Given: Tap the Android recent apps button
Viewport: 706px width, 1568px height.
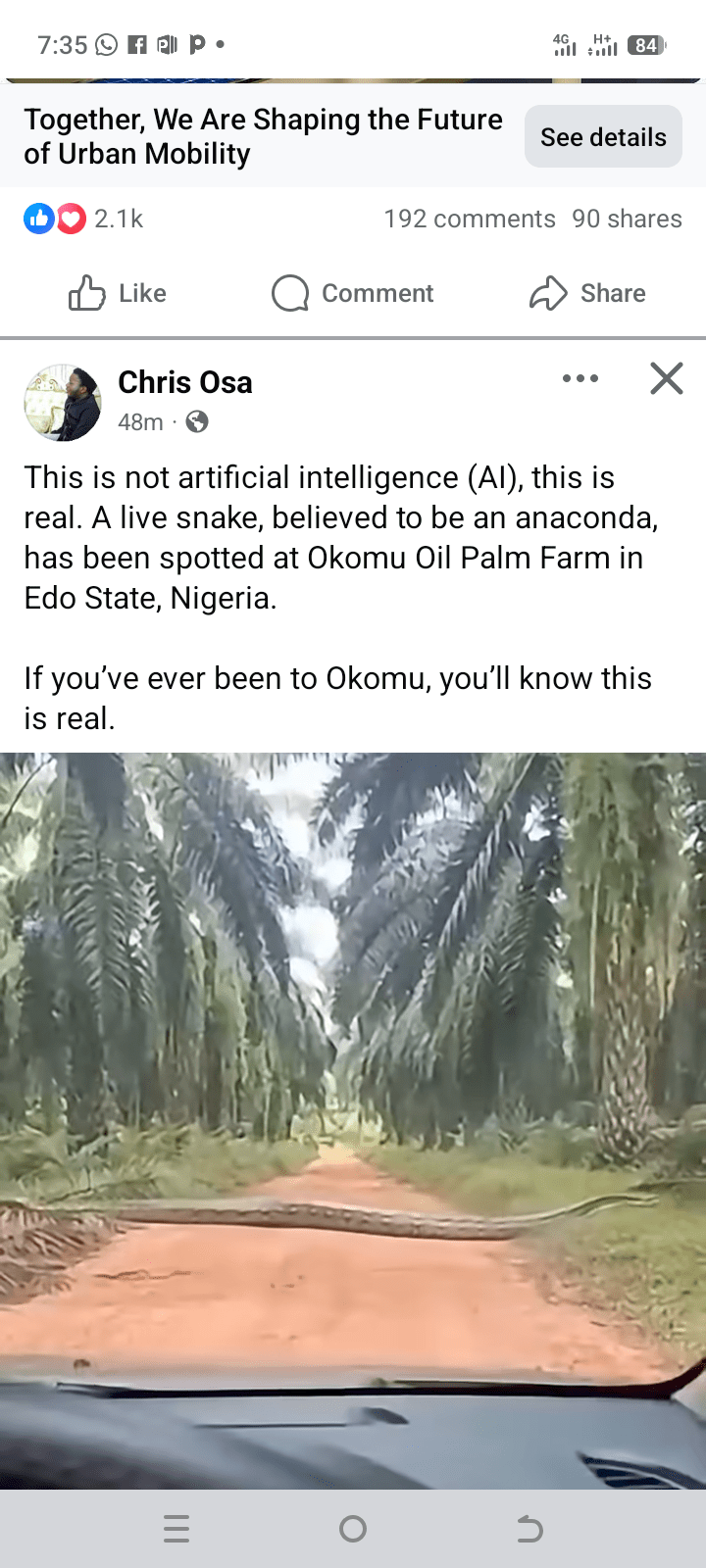Looking at the screenshot, I should point(176,1529).
